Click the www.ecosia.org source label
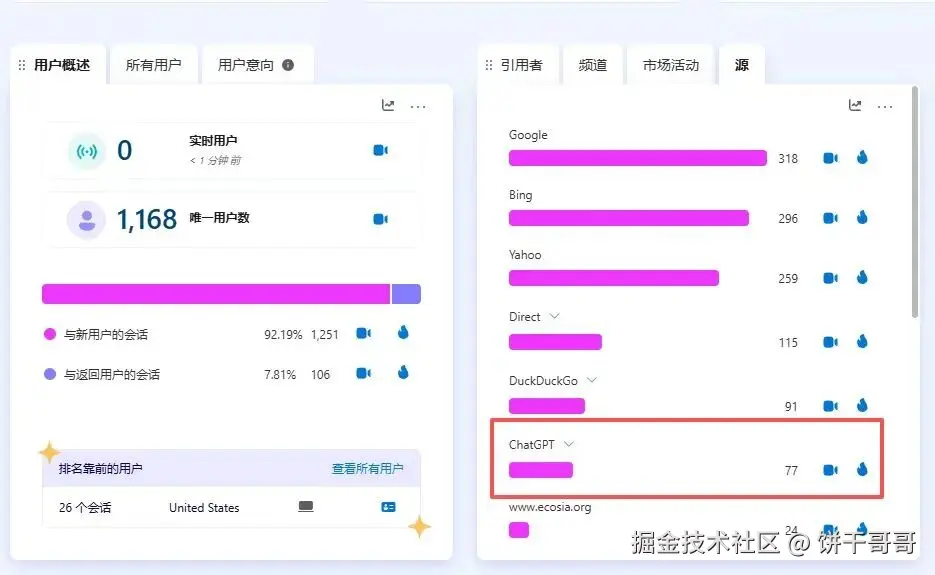 click(x=550, y=507)
